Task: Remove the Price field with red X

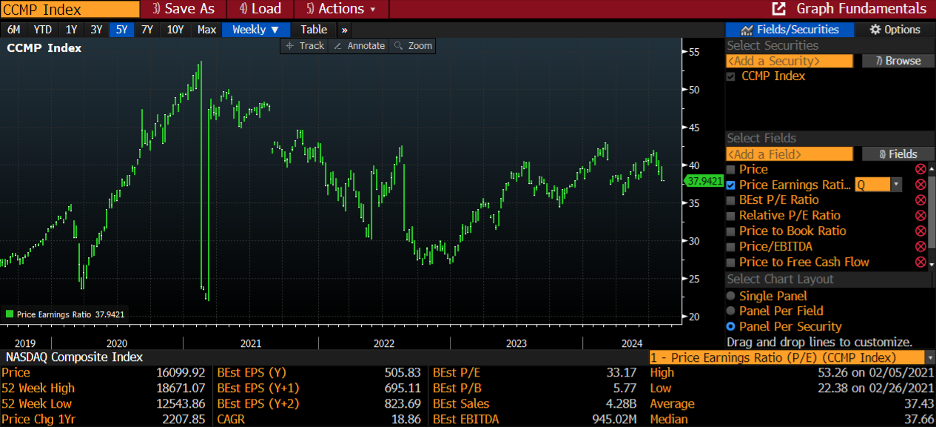Action: point(920,170)
